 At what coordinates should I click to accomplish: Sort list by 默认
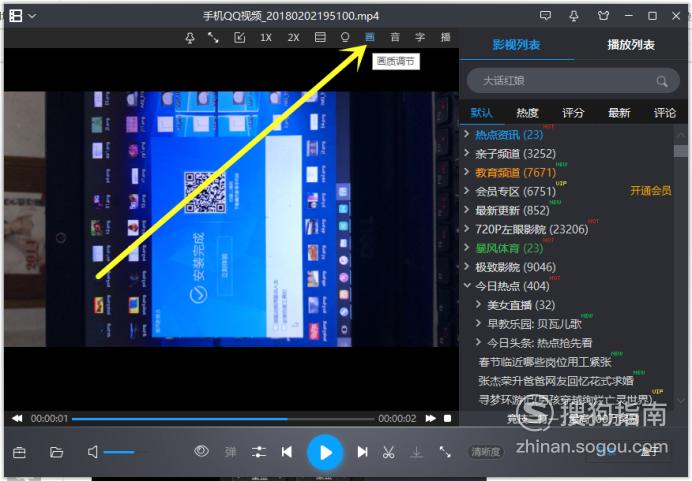(481, 113)
